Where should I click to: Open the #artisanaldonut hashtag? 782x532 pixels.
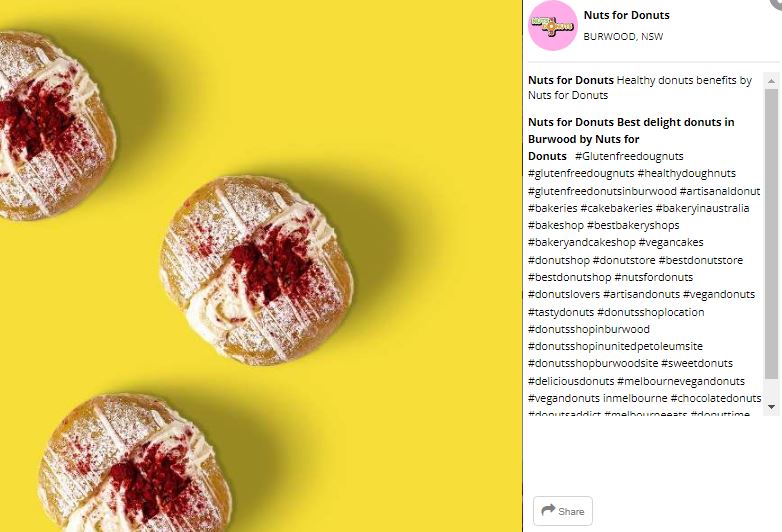720,191
